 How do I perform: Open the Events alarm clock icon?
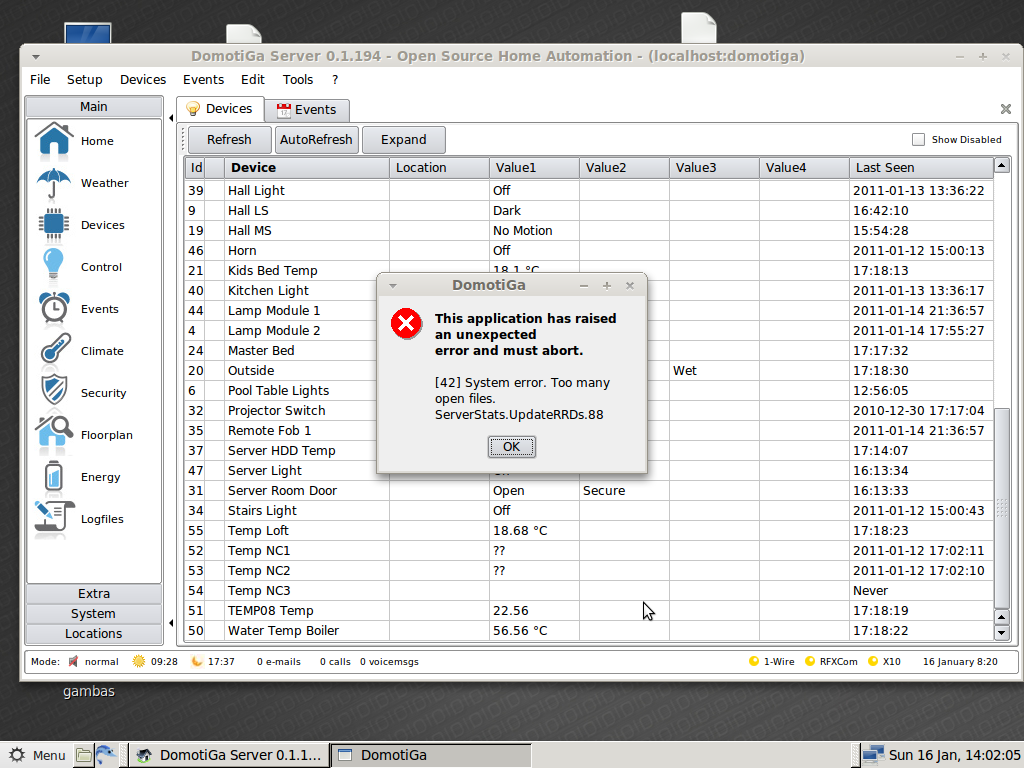point(54,308)
